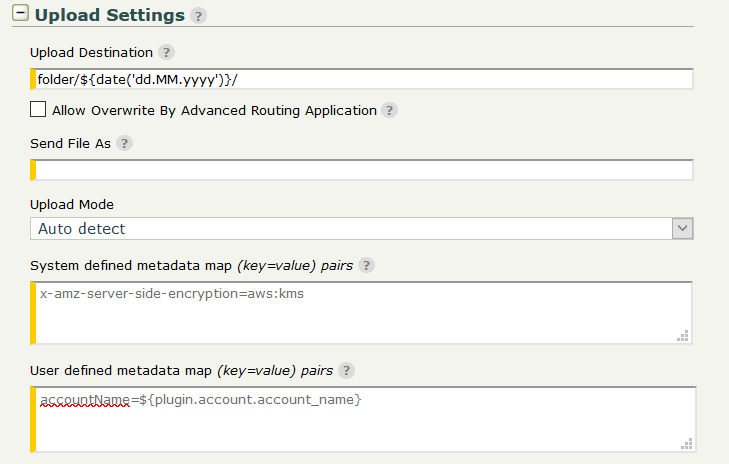Open help for User defined metadata map
729x464 pixels.
(346, 370)
